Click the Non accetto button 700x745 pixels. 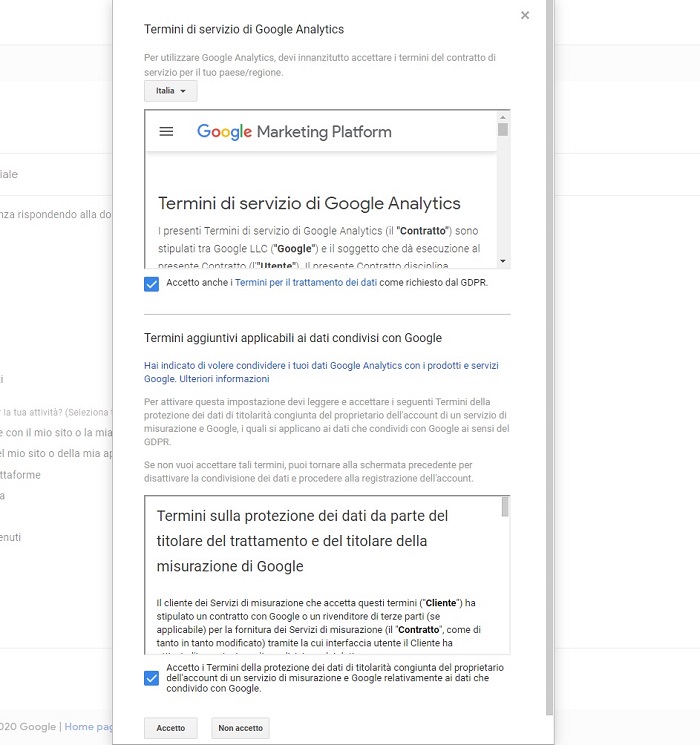pyautogui.click(x=240, y=728)
